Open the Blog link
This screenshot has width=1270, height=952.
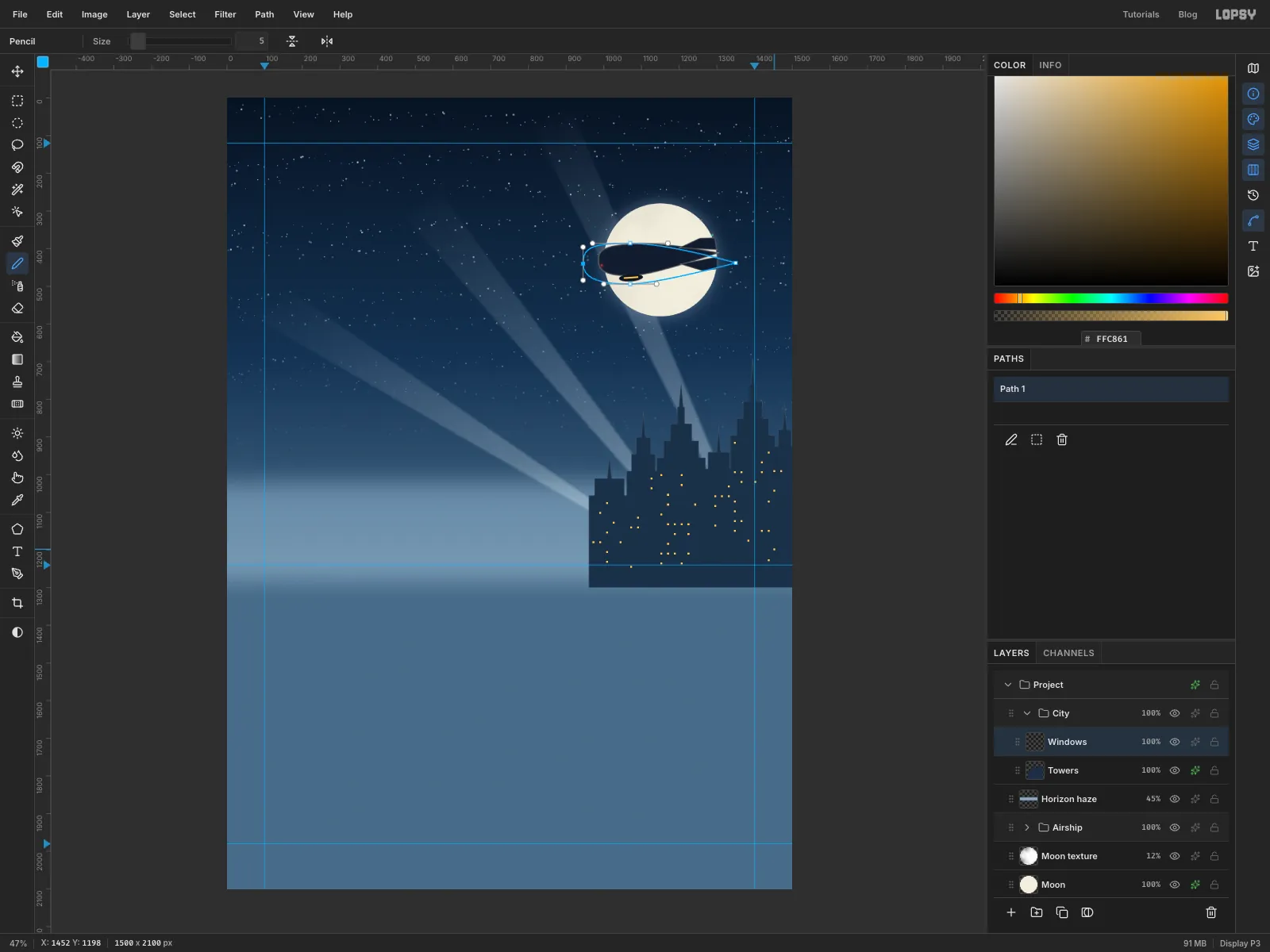point(1187,14)
